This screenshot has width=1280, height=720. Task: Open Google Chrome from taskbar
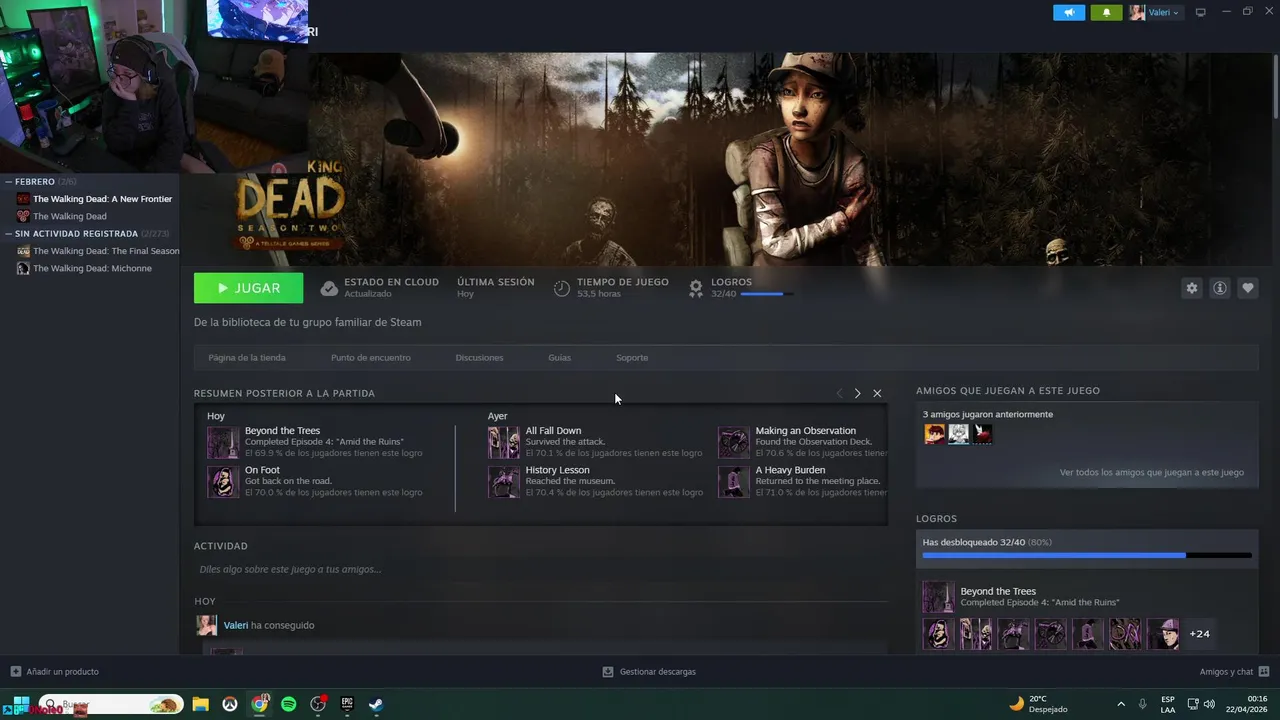(259, 704)
